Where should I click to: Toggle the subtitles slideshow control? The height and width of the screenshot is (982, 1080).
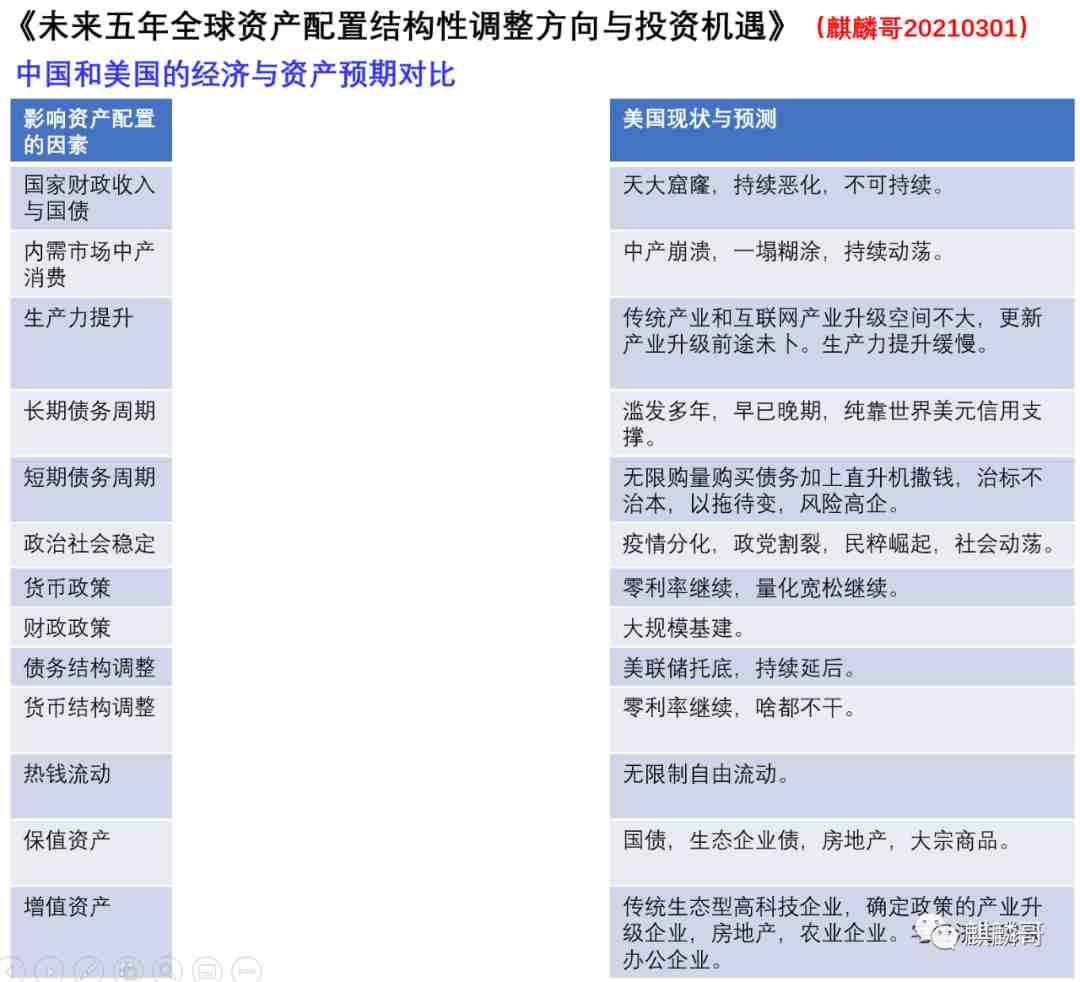click(x=207, y=970)
